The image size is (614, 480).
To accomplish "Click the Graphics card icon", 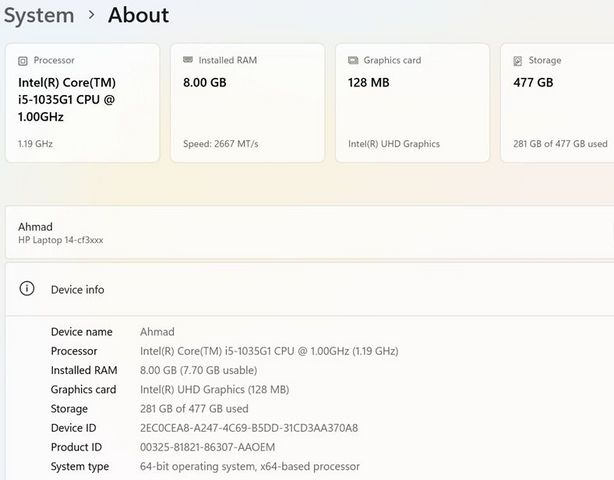I will pos(353,60).
